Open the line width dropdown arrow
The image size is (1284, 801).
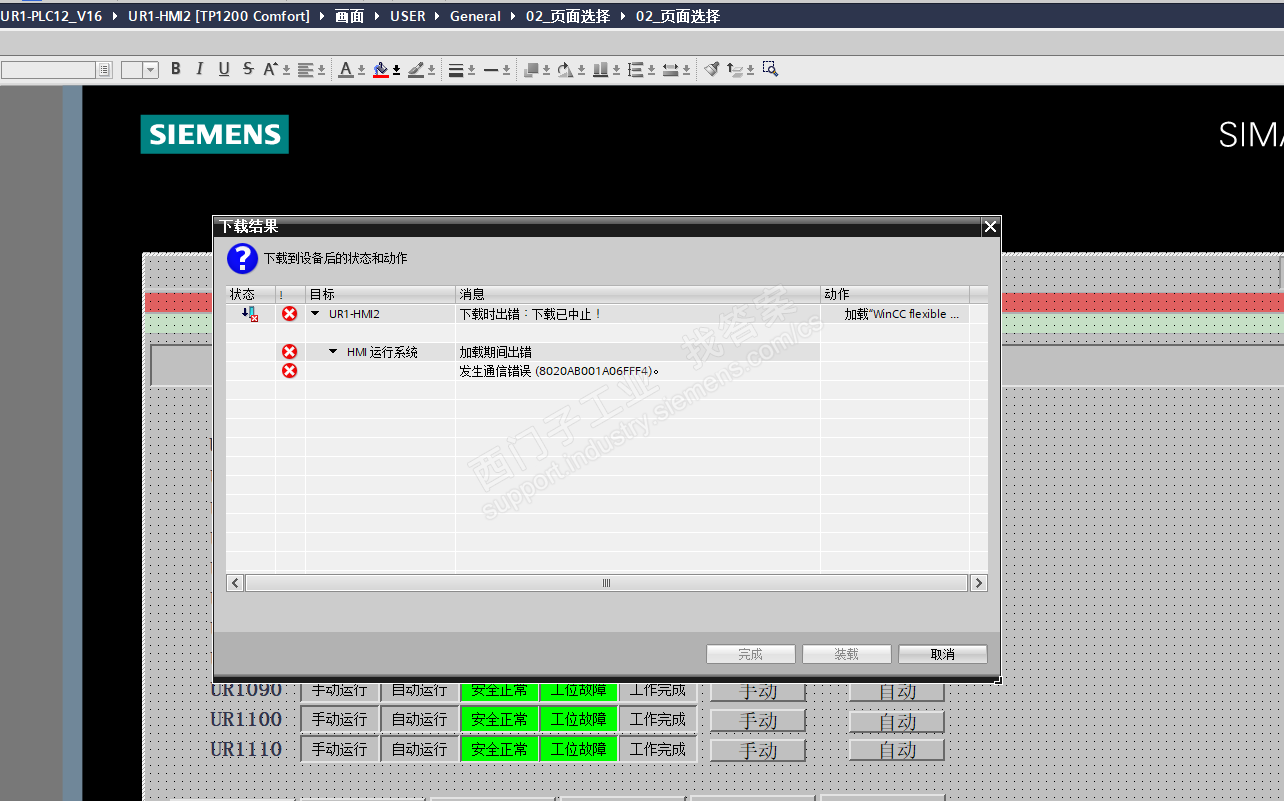(472, 70)
